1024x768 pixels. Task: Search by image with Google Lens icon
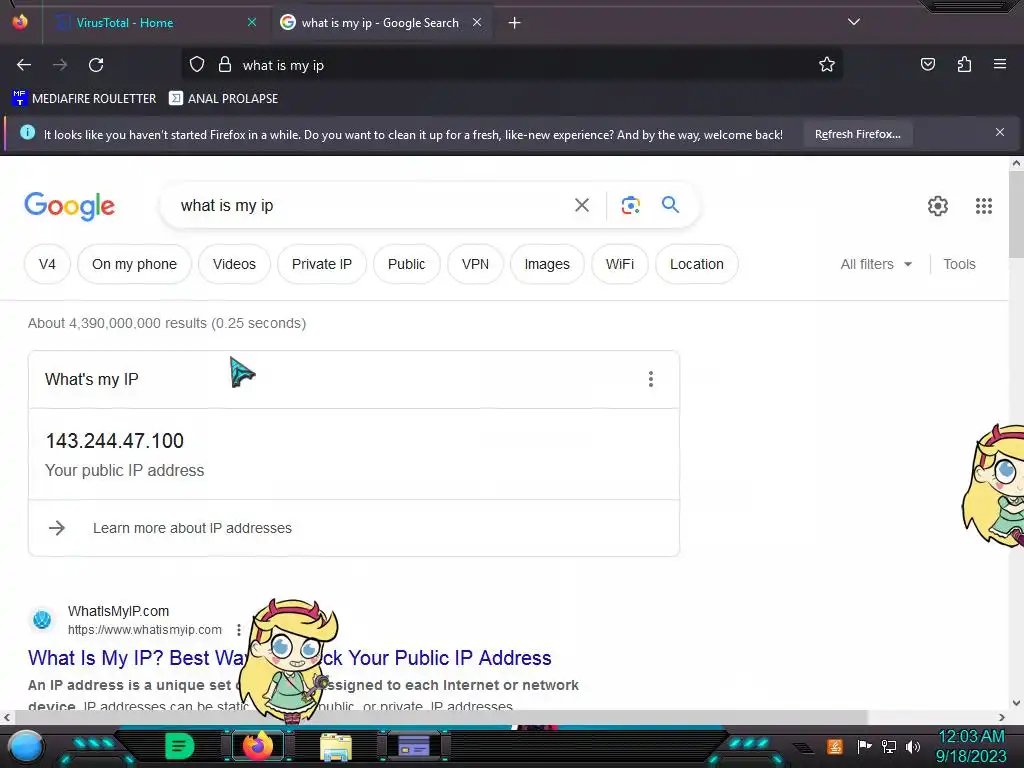pyautogui.click(x=630, y=206)
